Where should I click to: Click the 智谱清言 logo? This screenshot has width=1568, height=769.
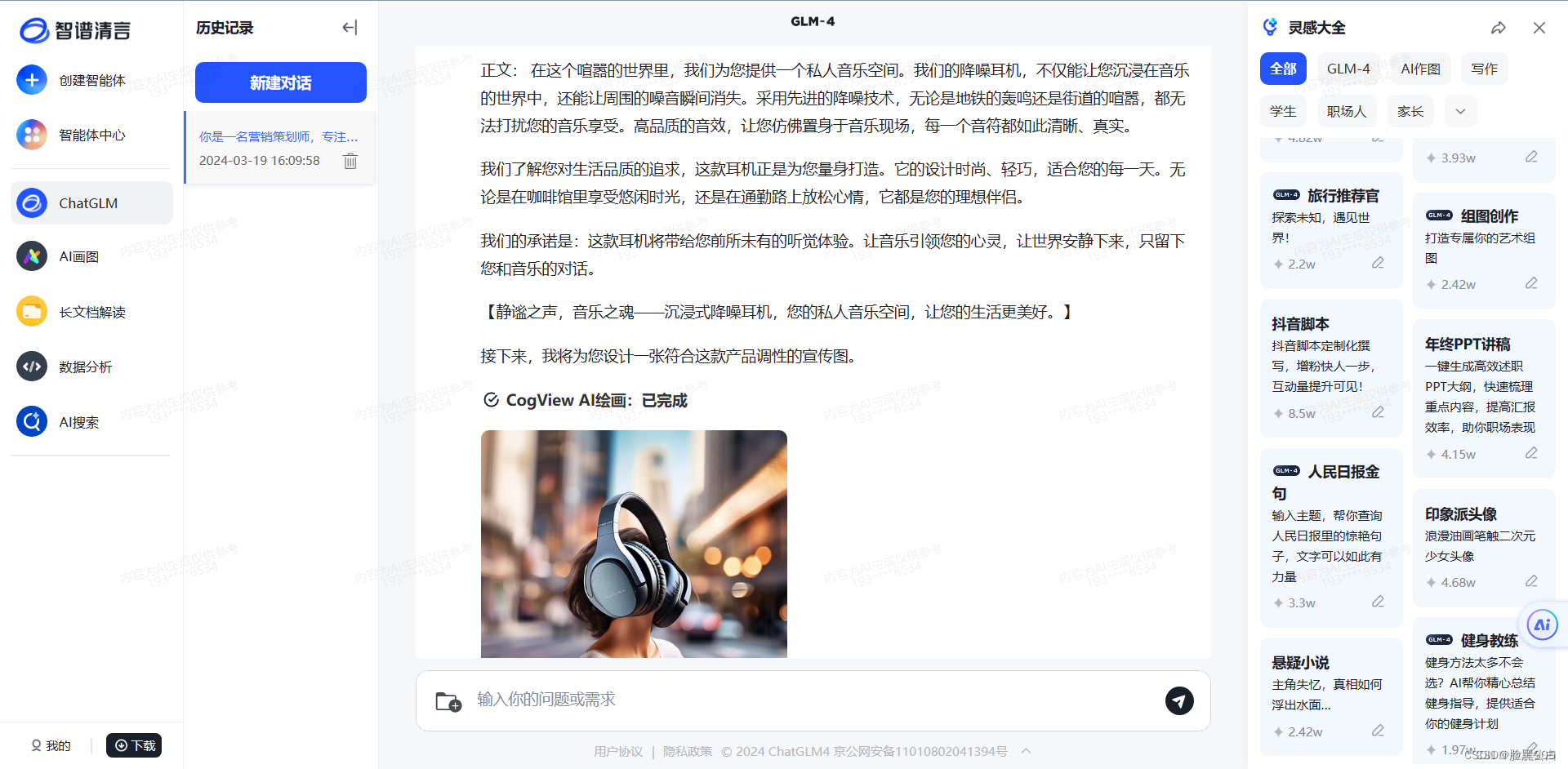pyautogui.click(x=75, y=30)
